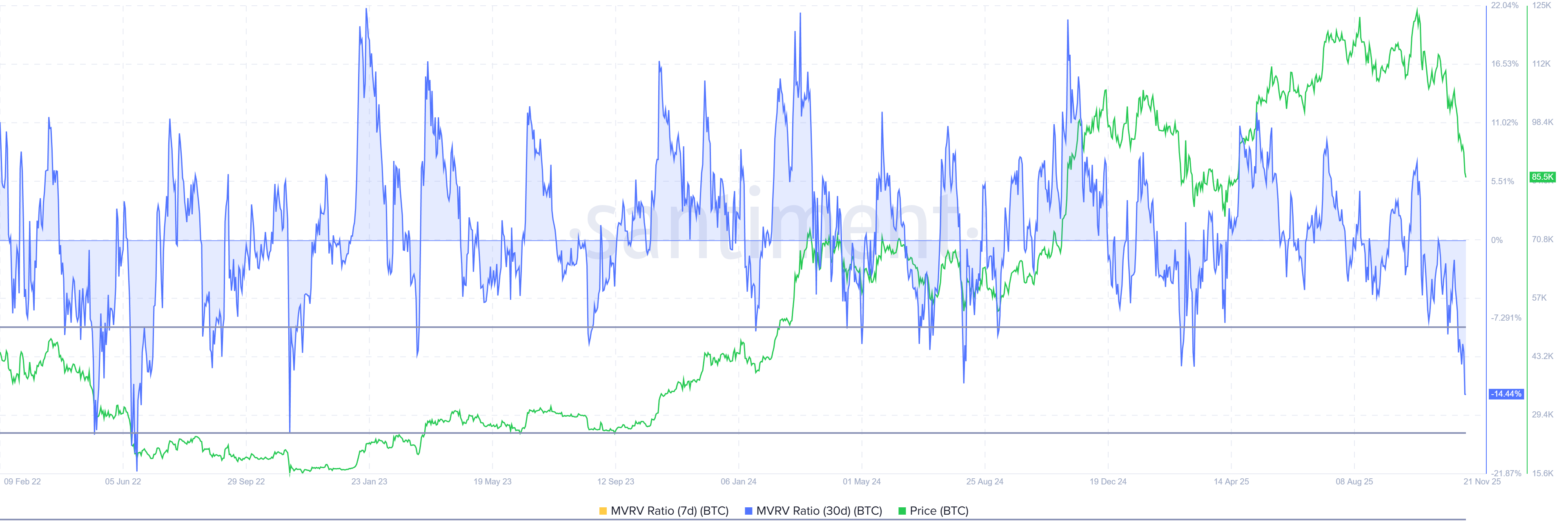Select the 23 Jan 23 date label
Screen dimensions: 1568x531
pyautogui.click(x=369, y=482)
